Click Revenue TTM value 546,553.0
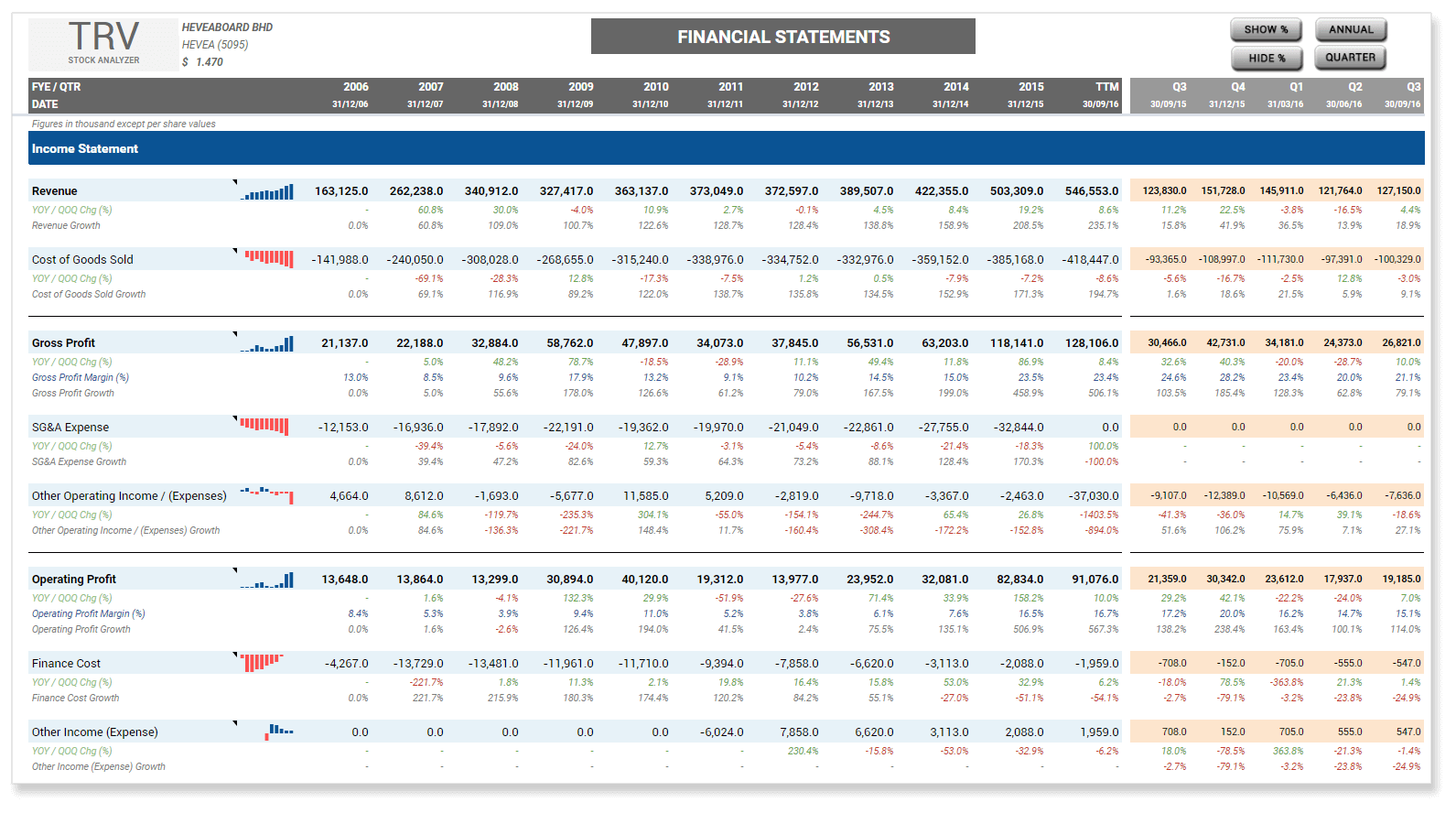This screenshot has width=1456, height=813. [x=1092, y=191]
